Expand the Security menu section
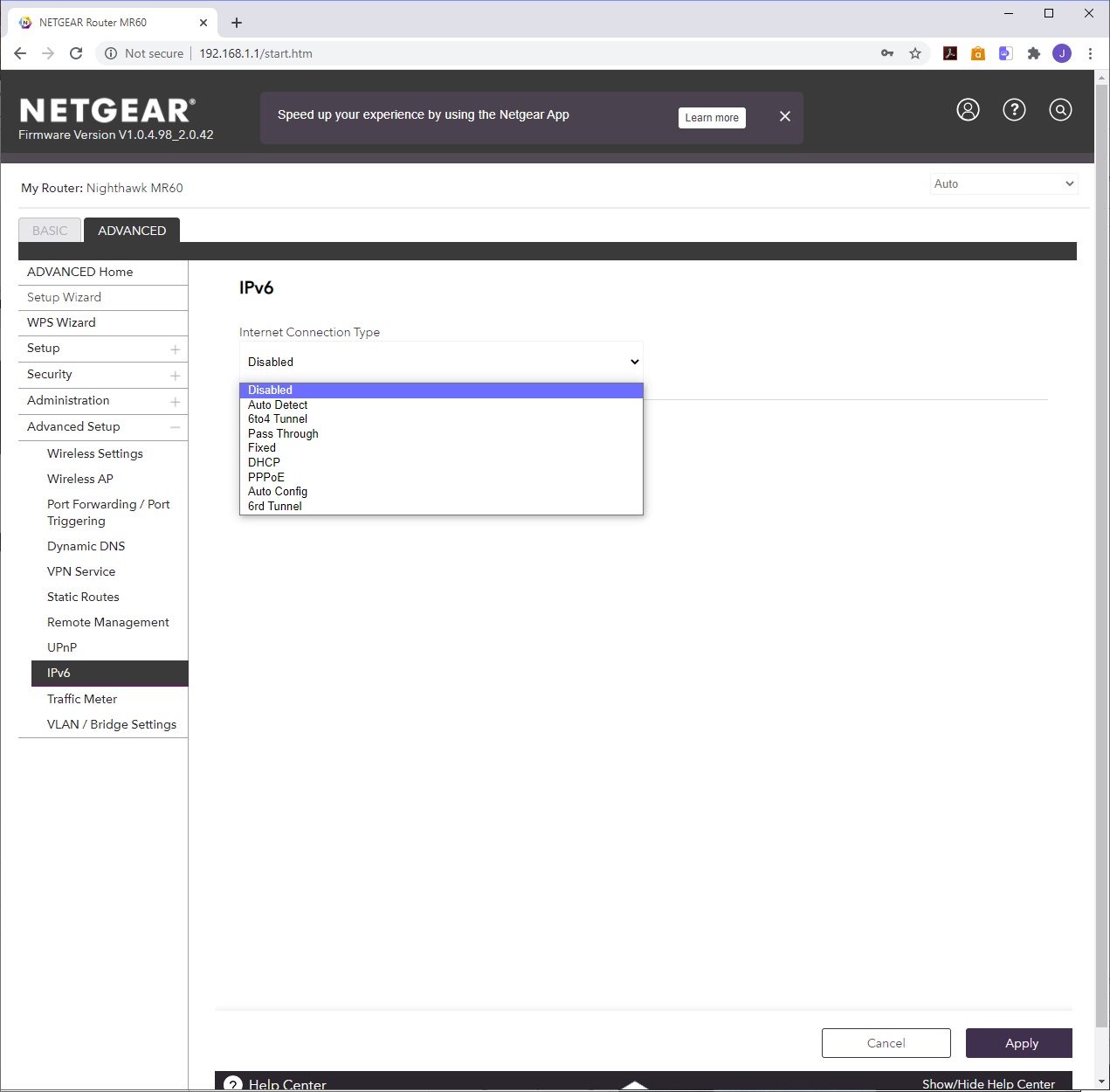The height and width of the screenshot is (1092, 1110). [103, 375]
